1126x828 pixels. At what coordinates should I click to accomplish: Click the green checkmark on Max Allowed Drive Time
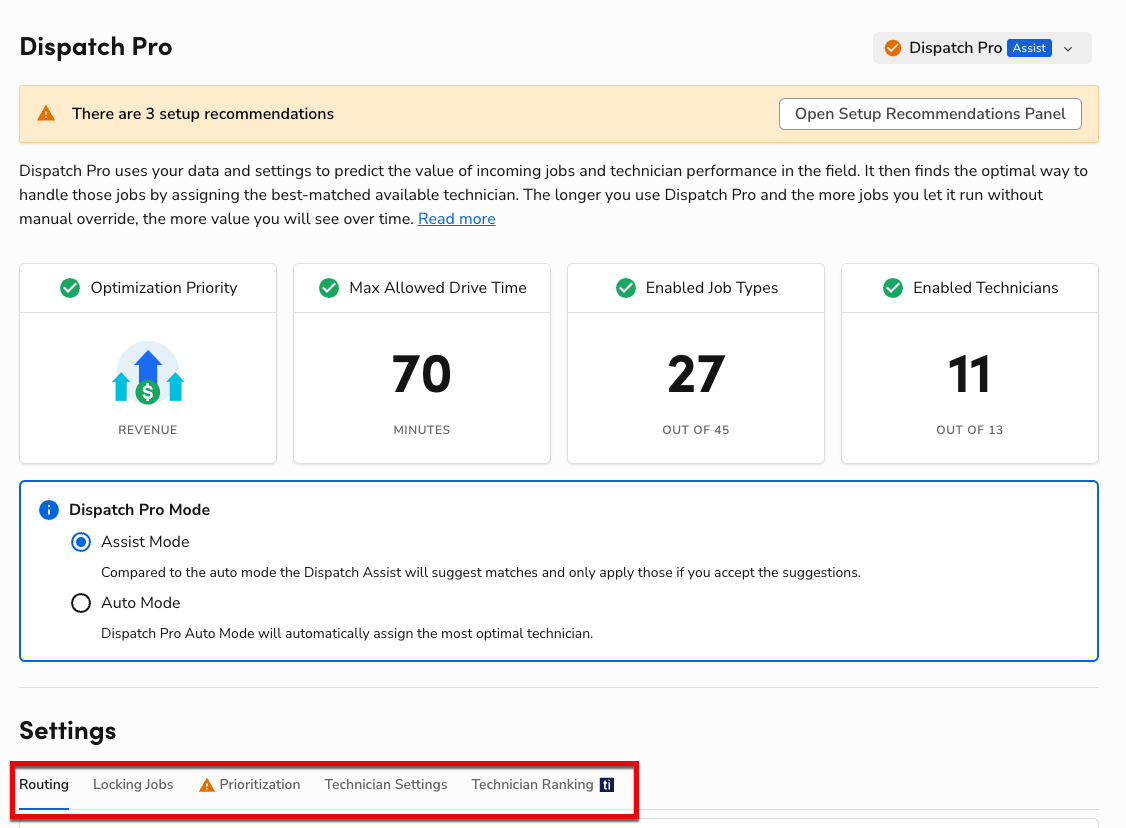(328, 288)
